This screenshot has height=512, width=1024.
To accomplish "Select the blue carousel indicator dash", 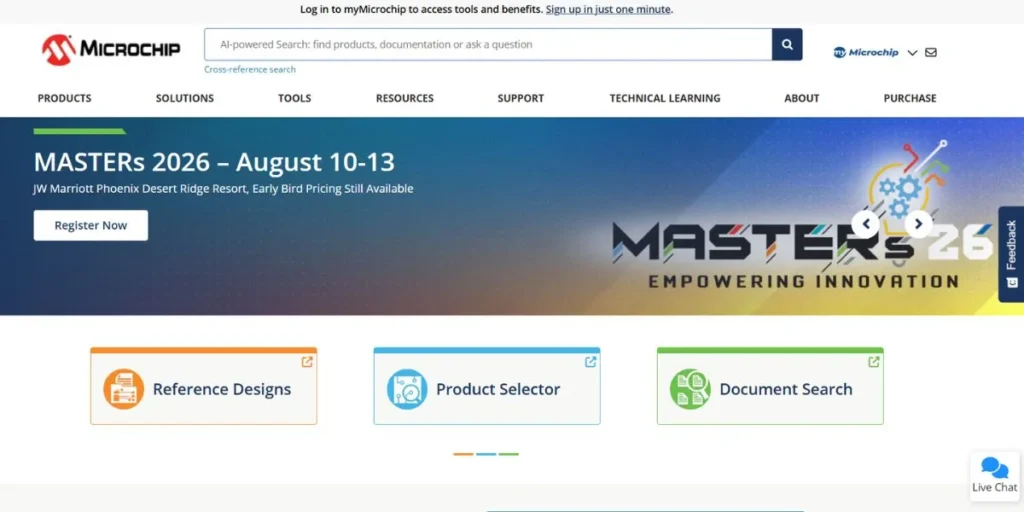I will click(x=486, y=454).
